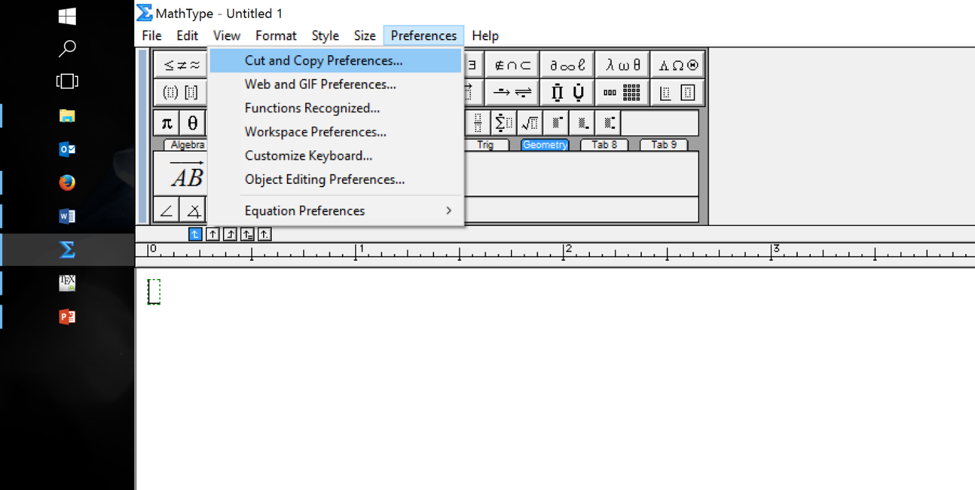The image size is (975, 490).
Task: Switch to the Trig tab
Action: [x=485, y=145]
